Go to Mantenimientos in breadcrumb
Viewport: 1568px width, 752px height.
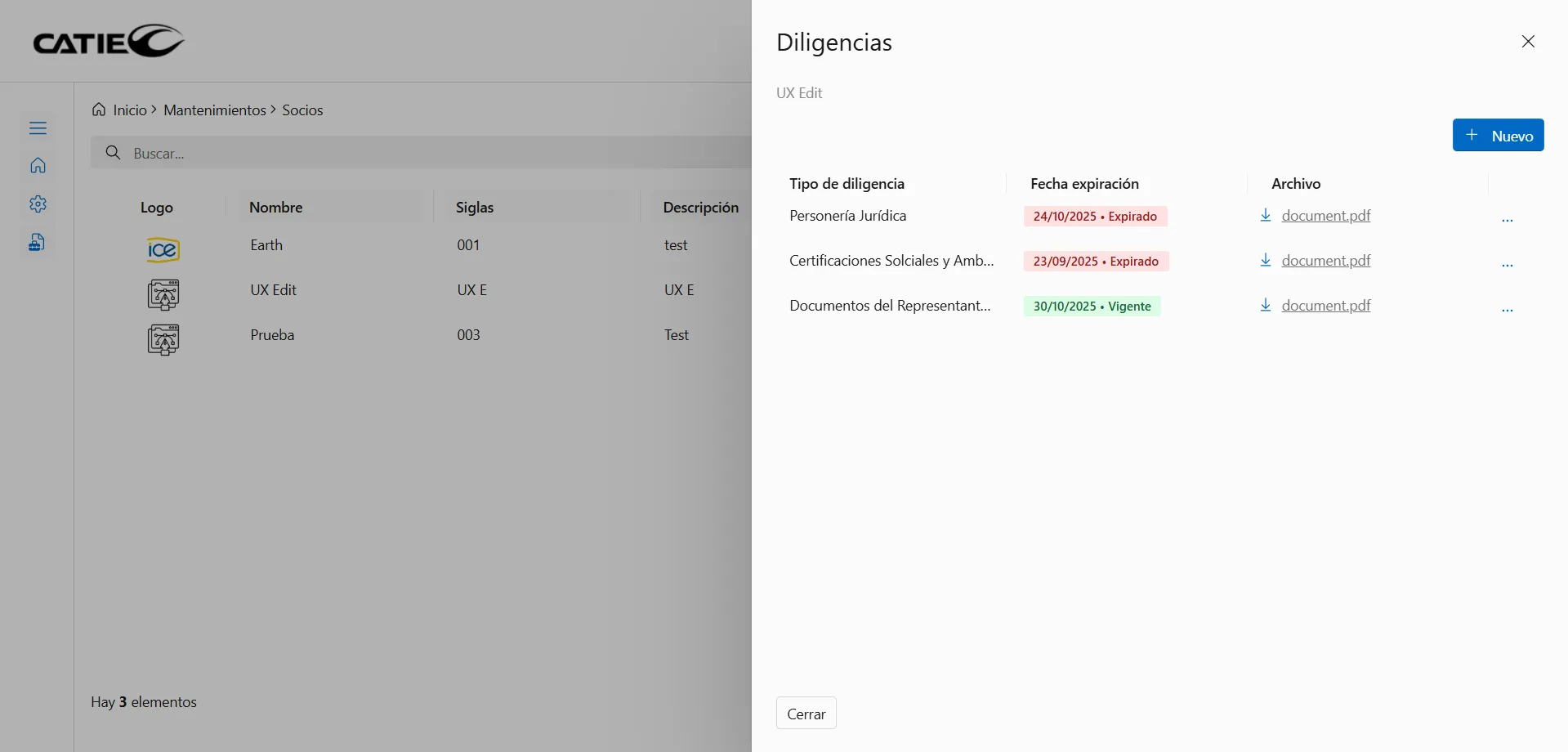click(x=215, y=110)
